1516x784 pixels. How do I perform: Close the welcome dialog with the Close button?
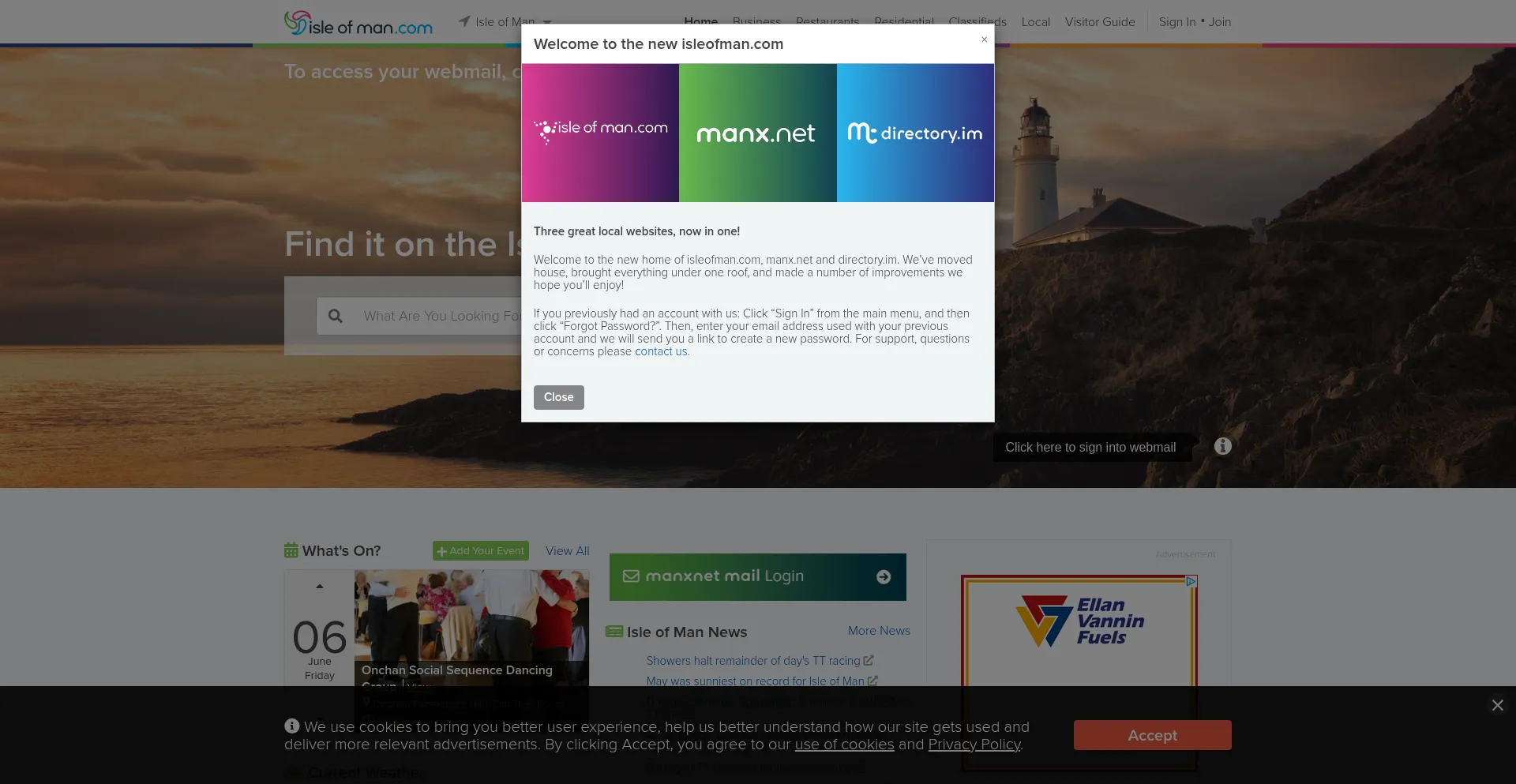[x=558, y=397]
